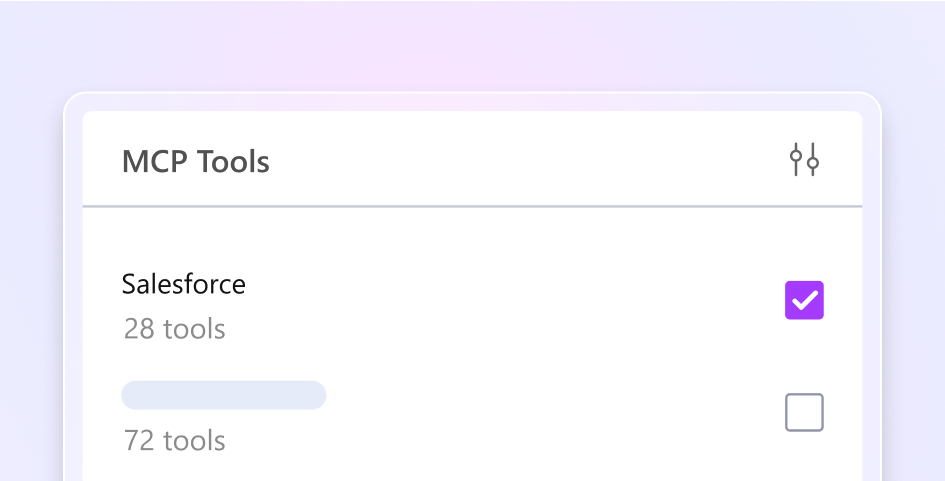This screenshot has width=945, height=481.
Task: Click the "72 tools" count label
Action: point(174,440)
